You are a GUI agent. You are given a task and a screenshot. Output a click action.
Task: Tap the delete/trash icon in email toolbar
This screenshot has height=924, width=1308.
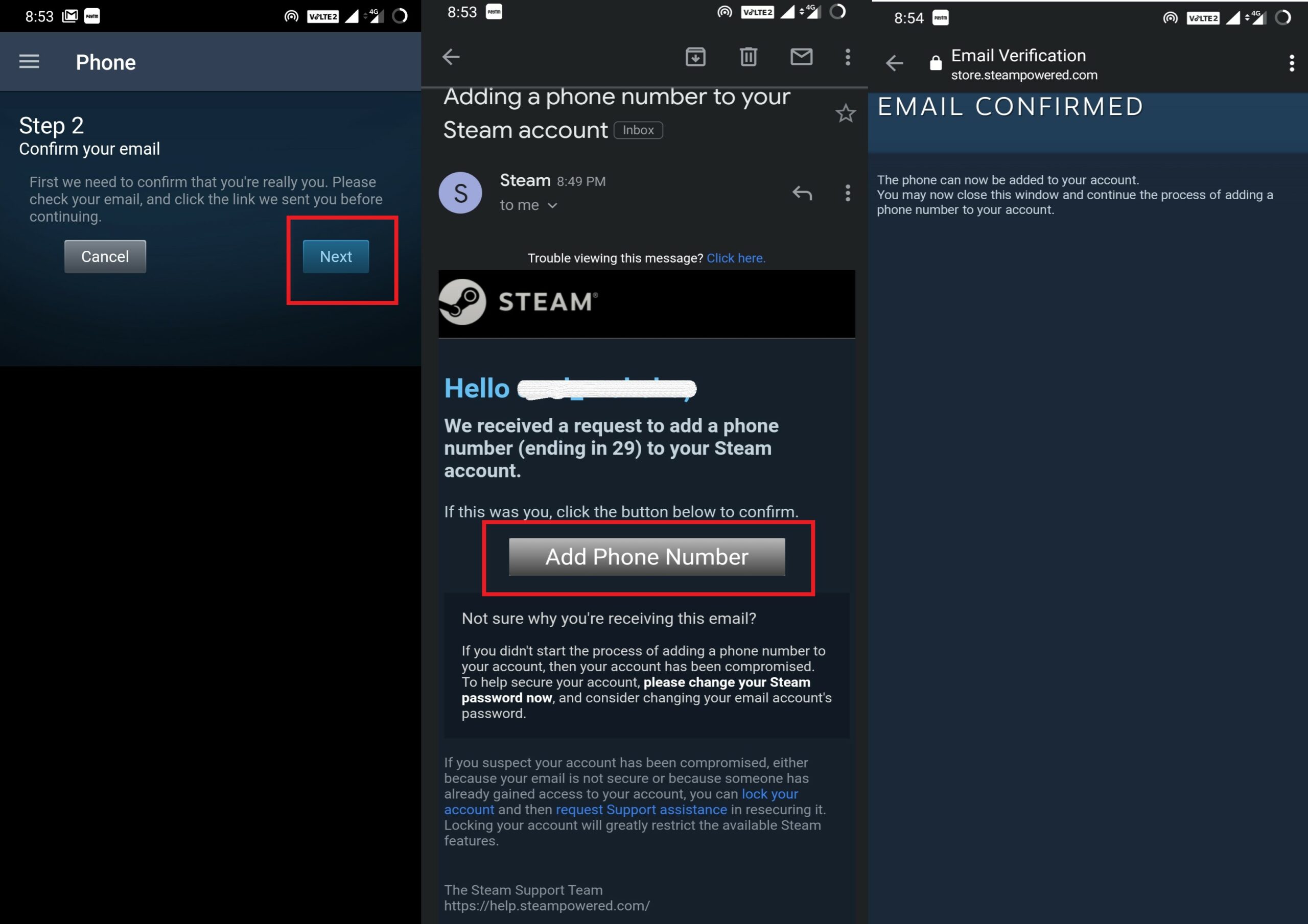(x=749, y=57)
